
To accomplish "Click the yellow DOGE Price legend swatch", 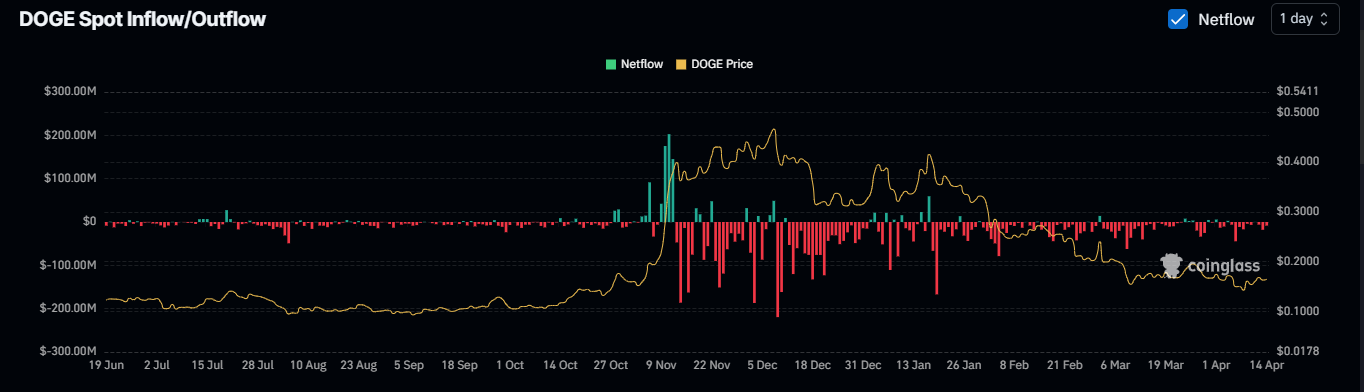I will coord(682,64).
